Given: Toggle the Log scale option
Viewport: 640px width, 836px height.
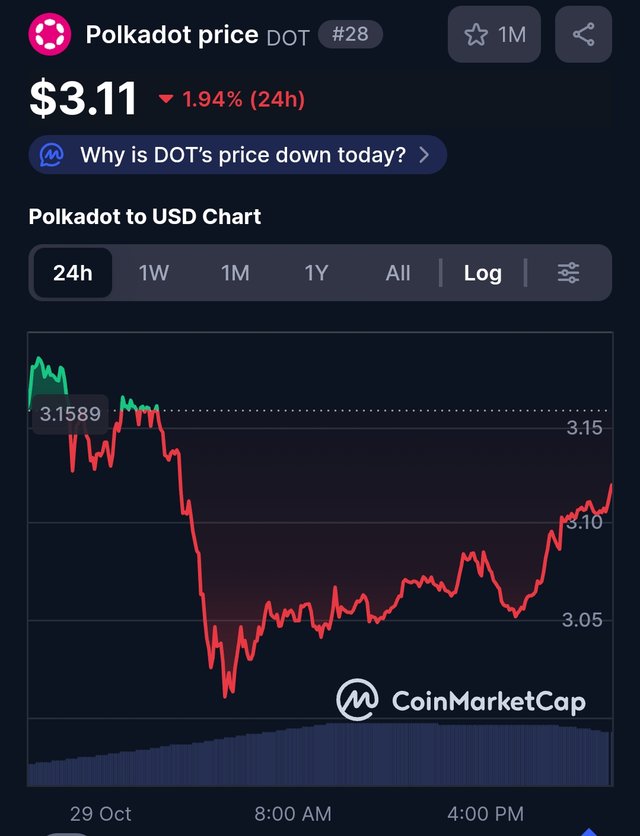Looking at the screenshot, I should pyautogui.click(x=482, y=273).
